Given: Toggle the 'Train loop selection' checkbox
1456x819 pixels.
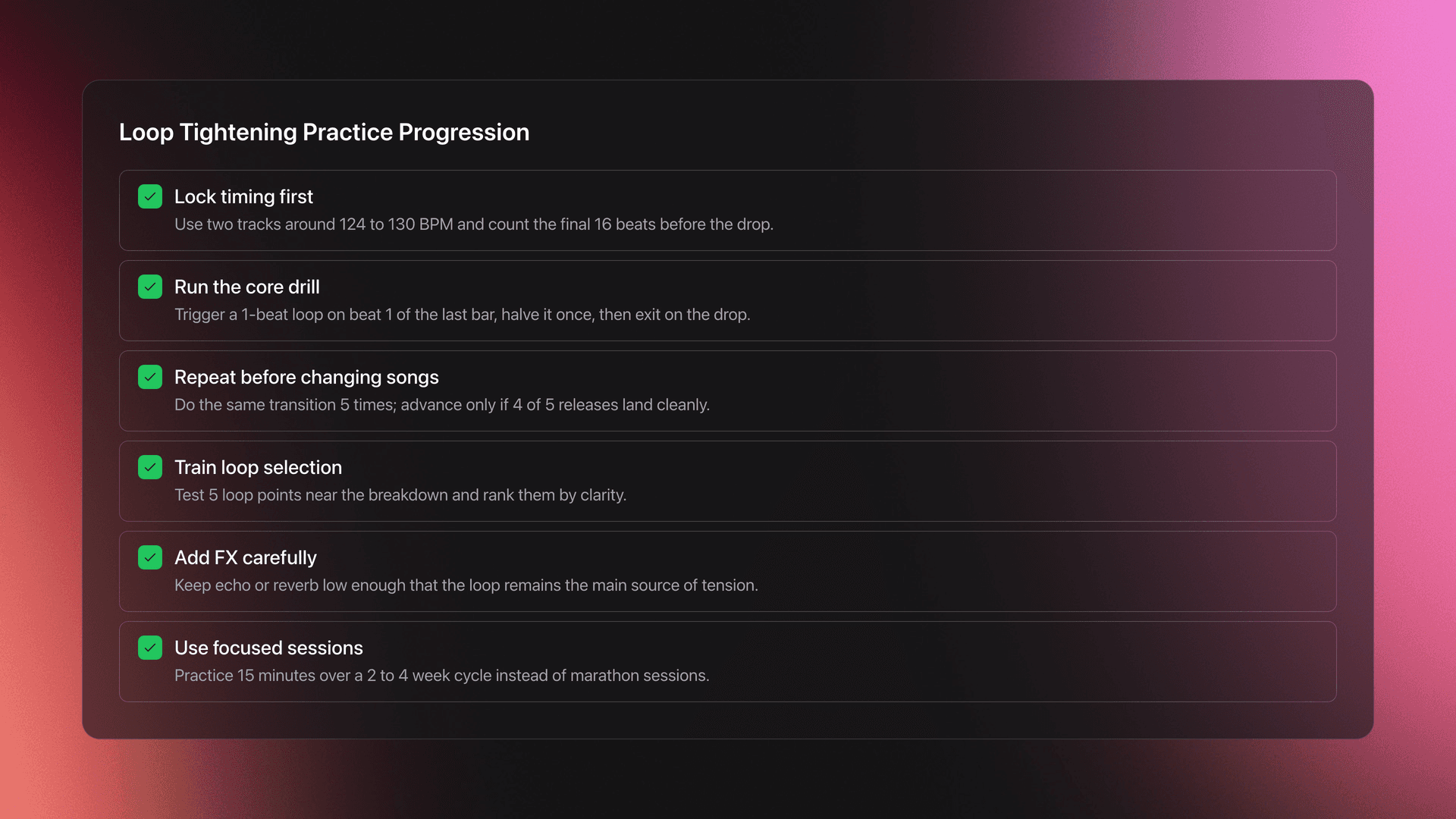Looking at the screenshot, I should click(150, 468).
